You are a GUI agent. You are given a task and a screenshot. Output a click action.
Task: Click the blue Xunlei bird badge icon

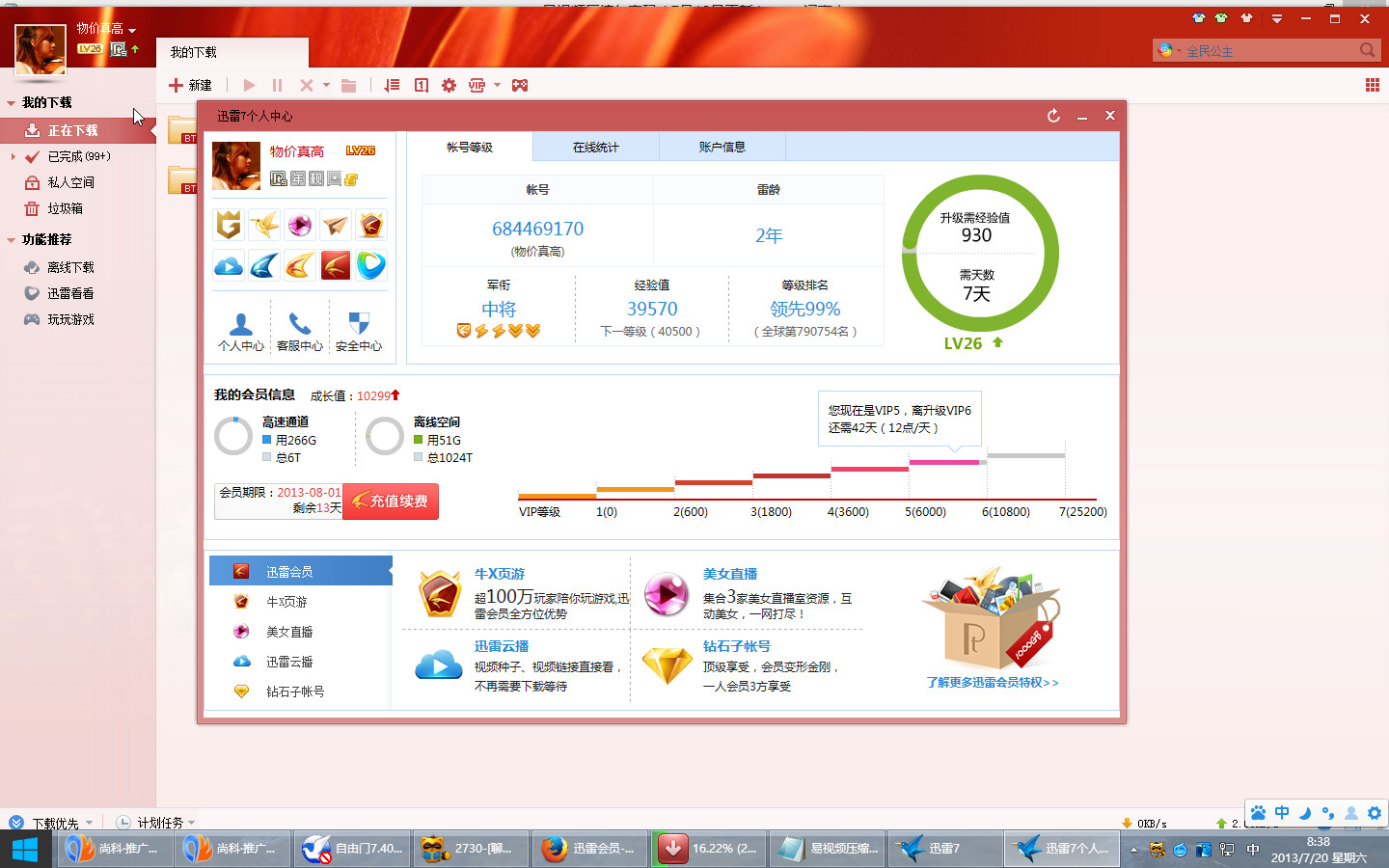(x=264, y=265)
